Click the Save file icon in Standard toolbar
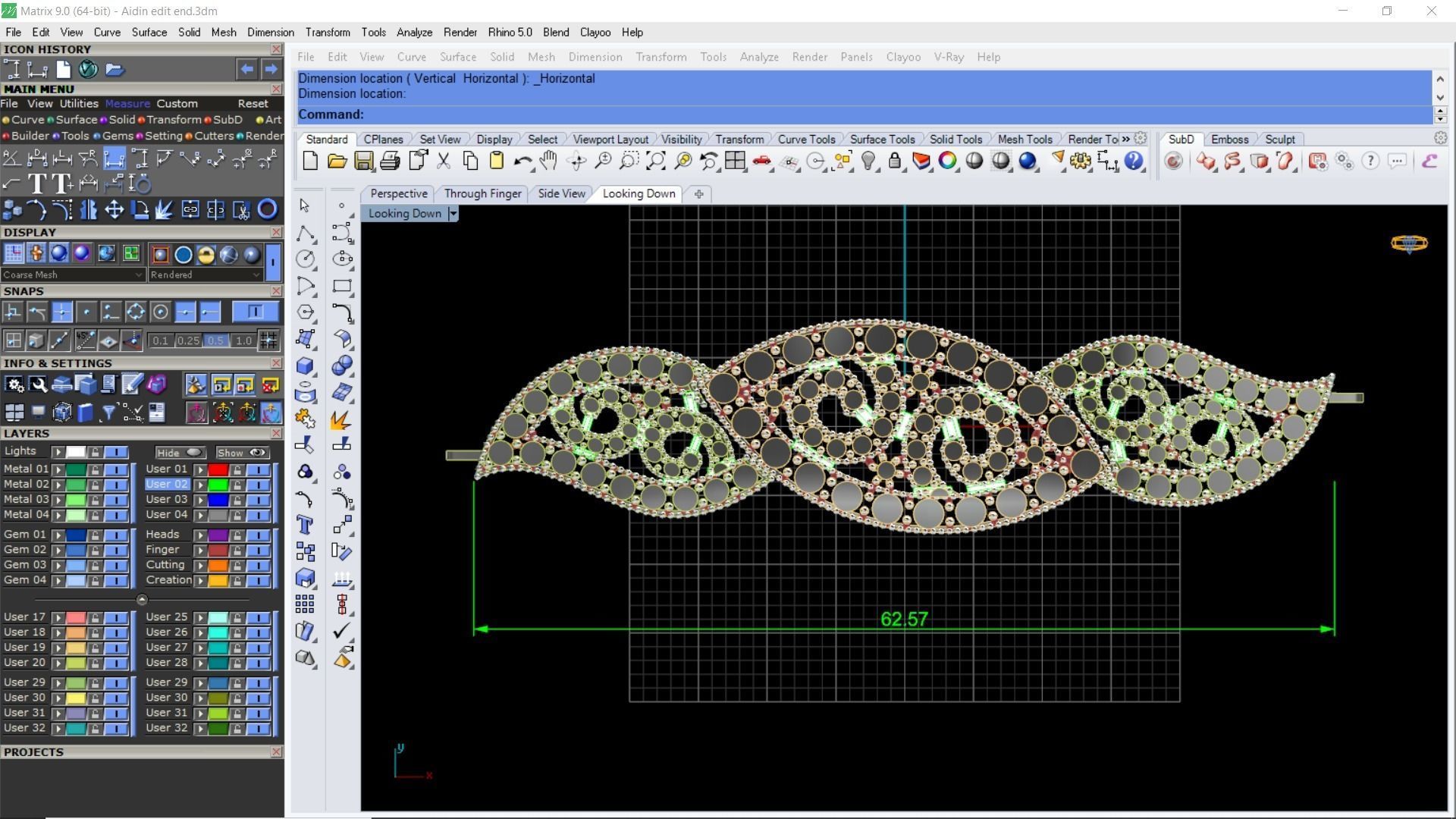The image size is (1456, 819). [364, 161]
